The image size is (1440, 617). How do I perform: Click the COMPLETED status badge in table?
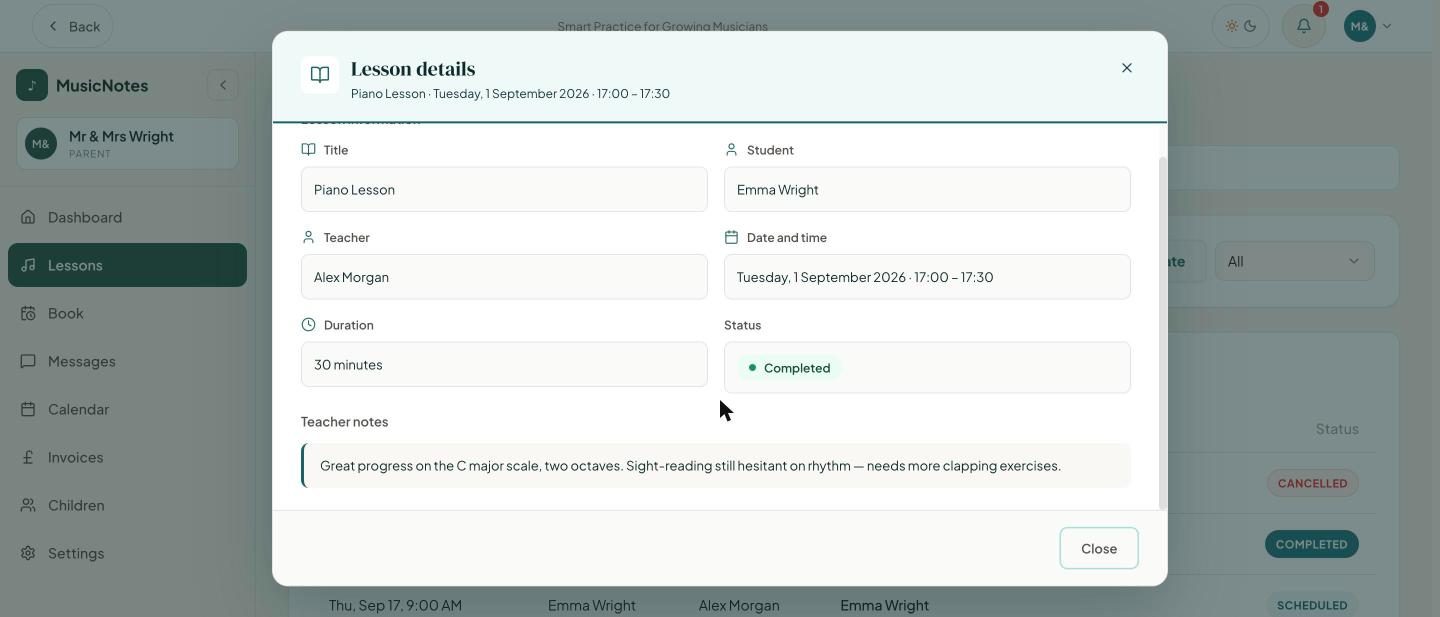pos(1312,544)
